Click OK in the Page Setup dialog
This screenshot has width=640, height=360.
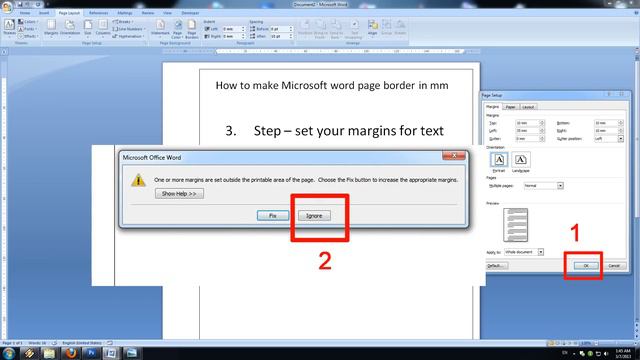coord(586,266)
